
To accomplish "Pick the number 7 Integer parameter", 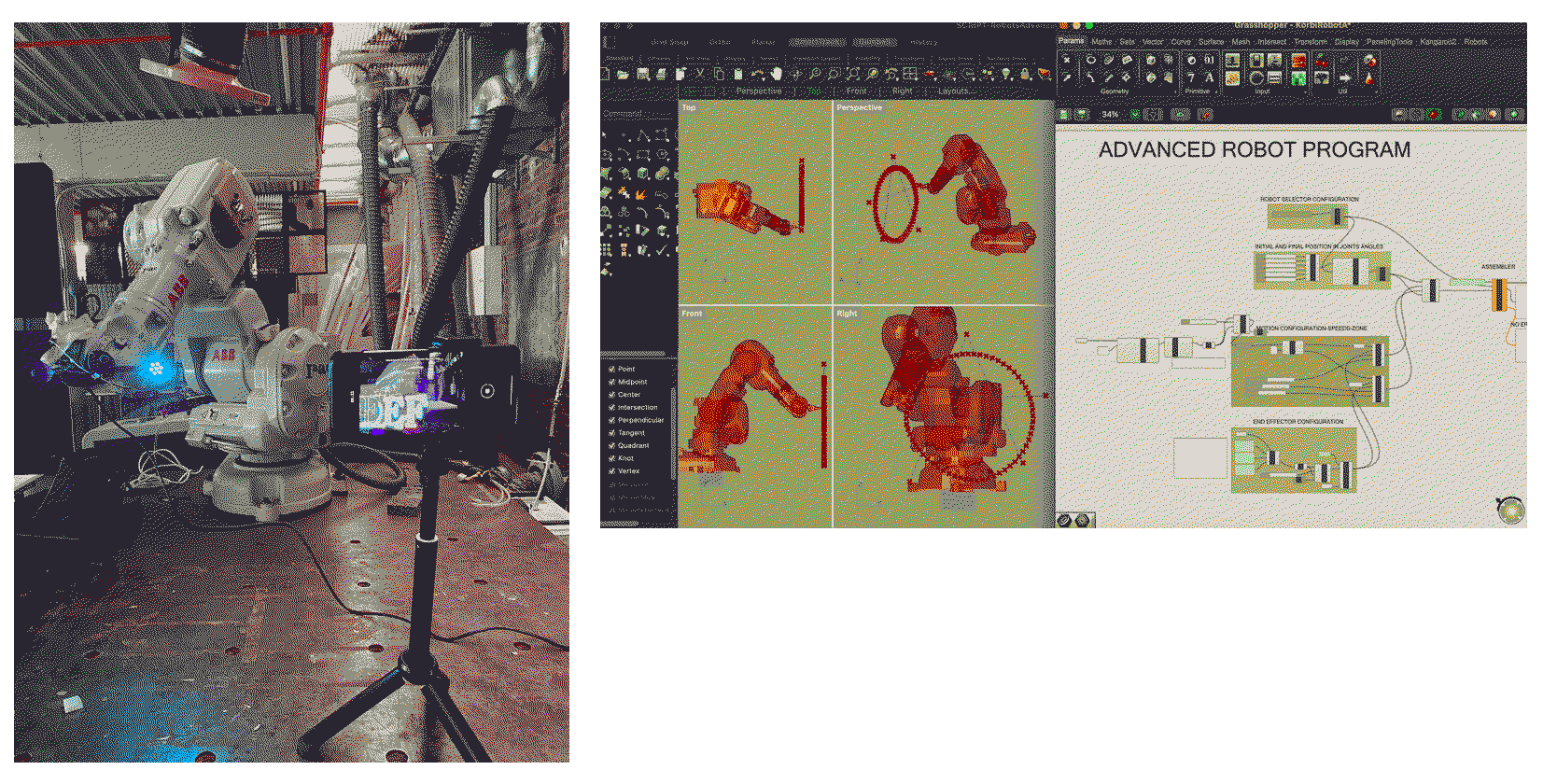I will pyautogui.click(x=1191, y=77).
